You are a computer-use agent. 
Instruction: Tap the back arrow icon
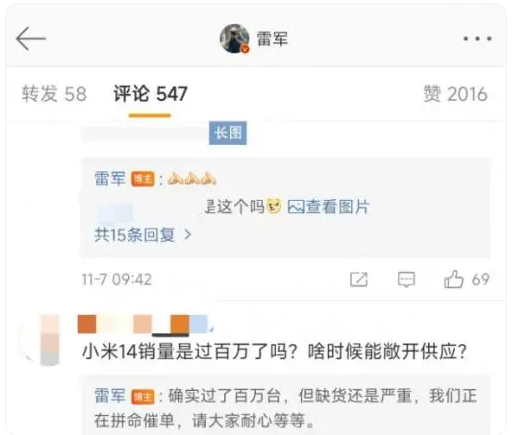(31, 39)
